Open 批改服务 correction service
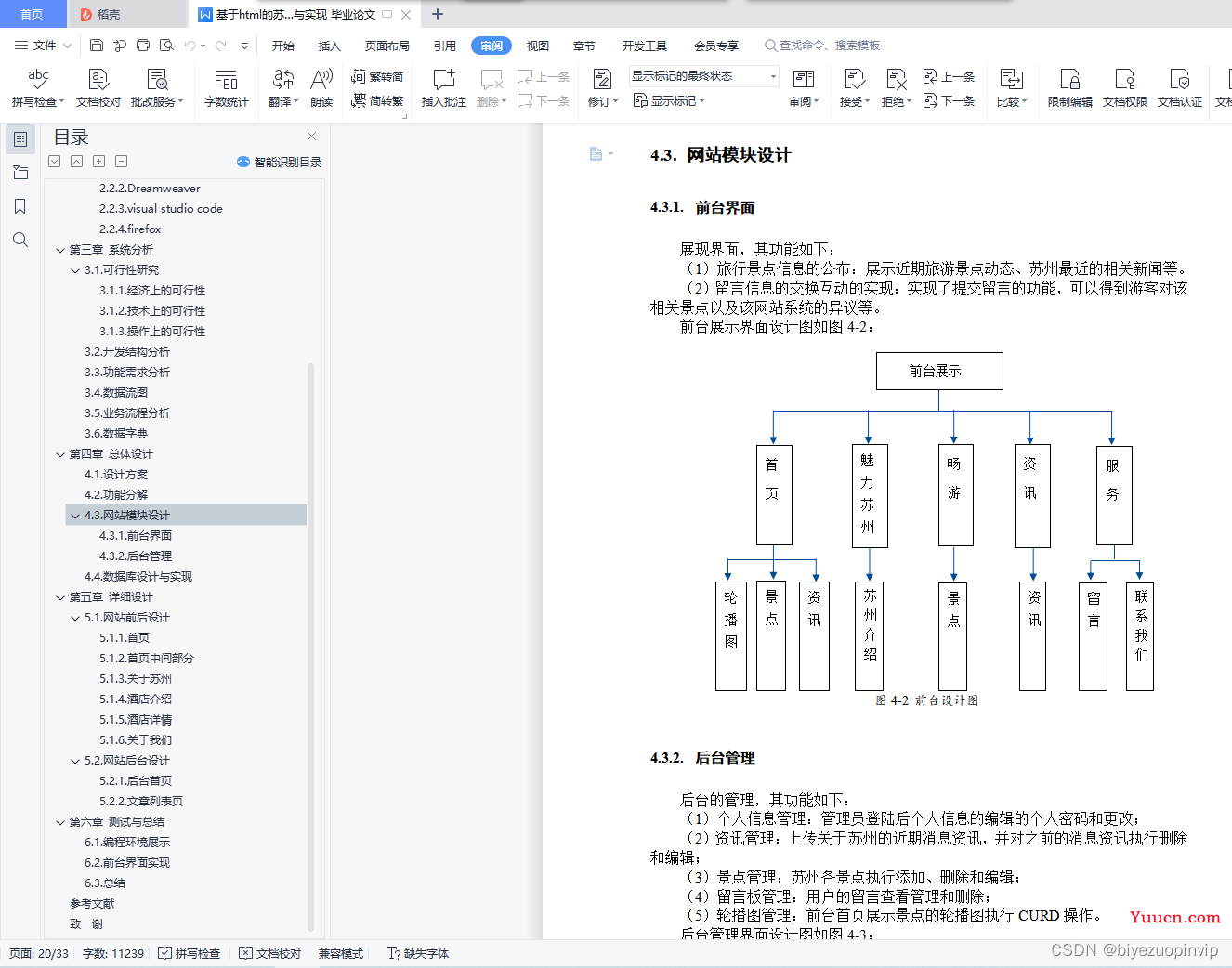This screenshot has width=1232, height=968. [157, 88]
